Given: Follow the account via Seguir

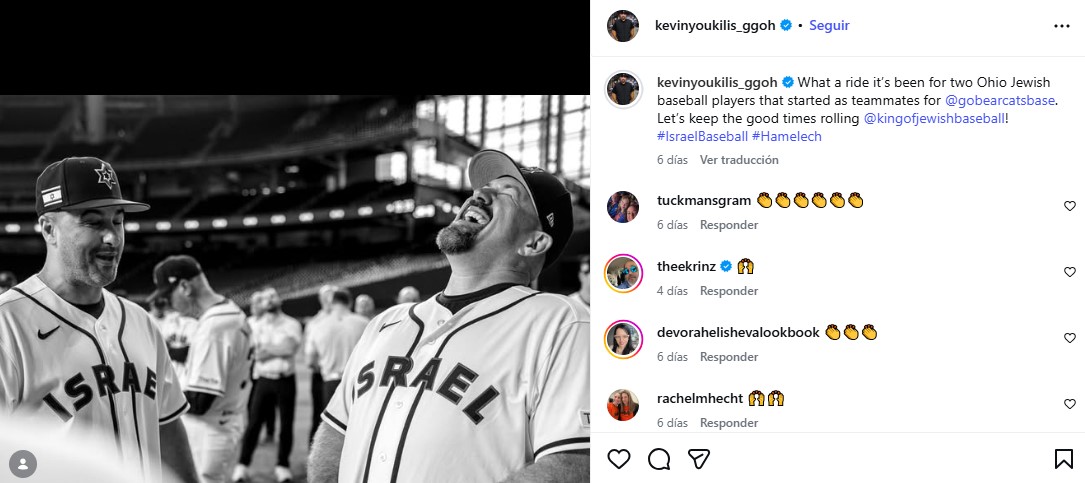Looking at the screenshot, I should pyautogui.click(x=829, y=26).
